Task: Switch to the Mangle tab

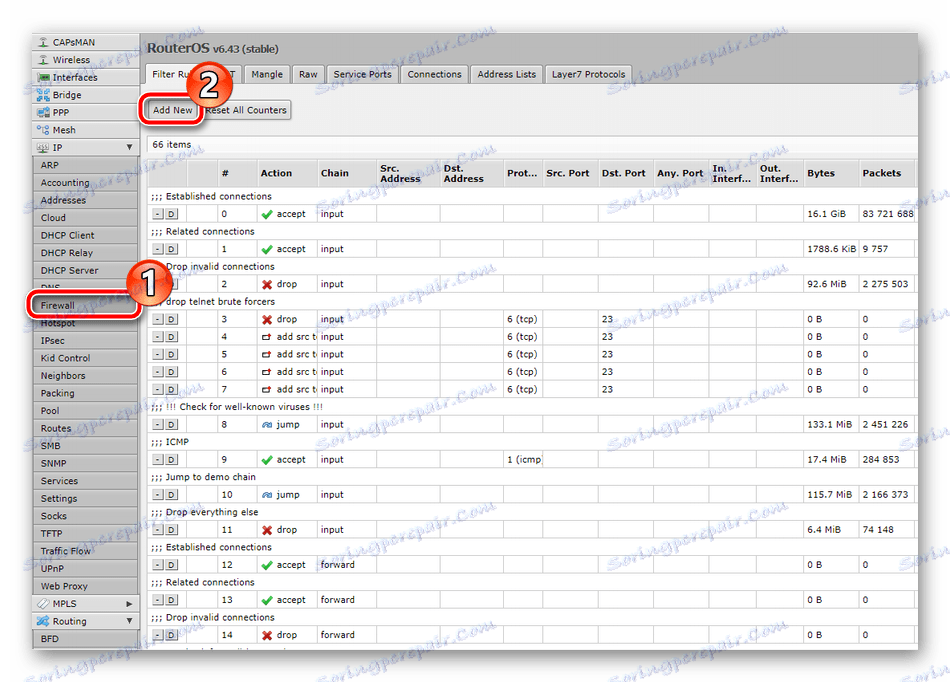Action: tap(267, 74)
